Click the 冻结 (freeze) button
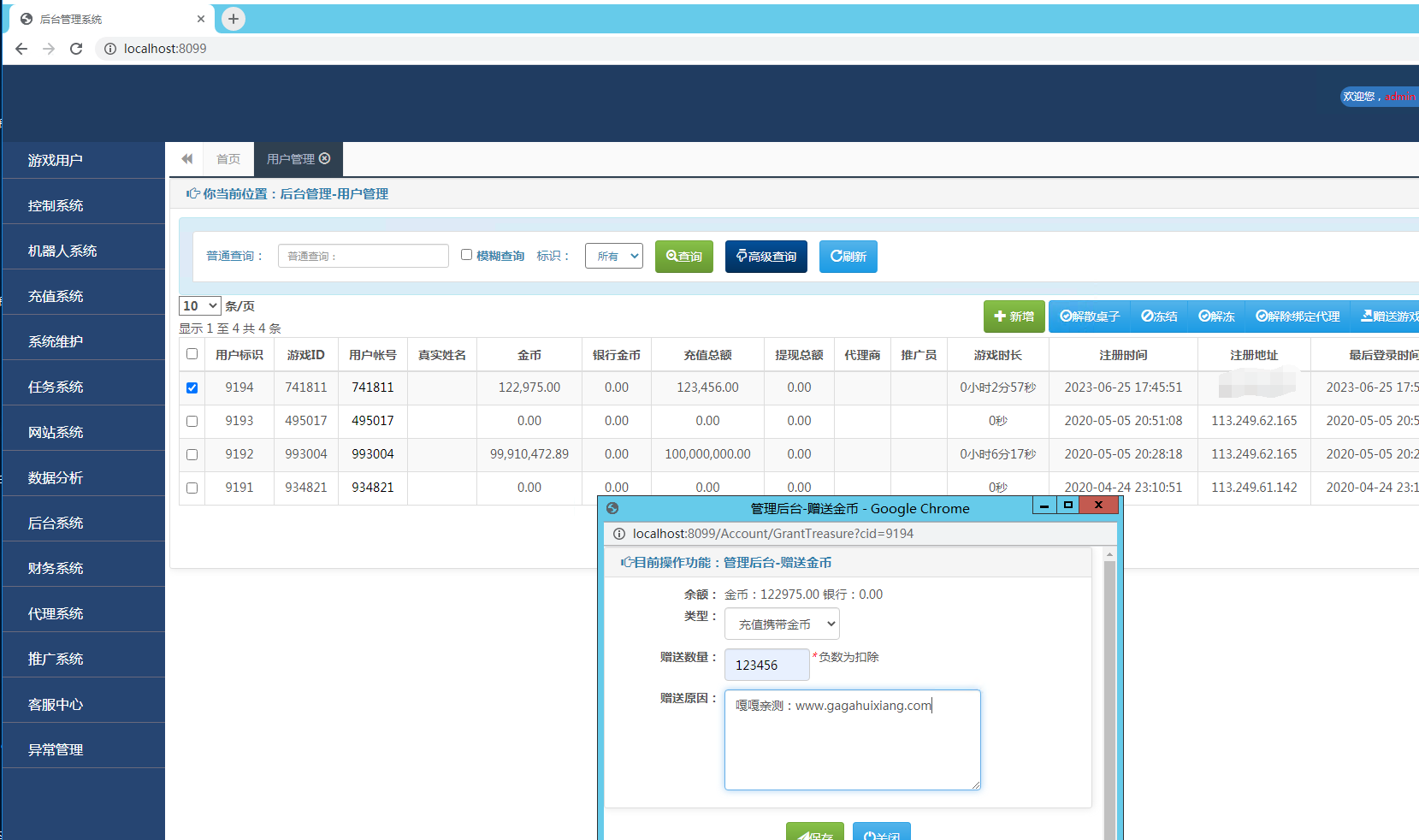Screen dimensions: 1419x840 click(x=1159, y=316)
